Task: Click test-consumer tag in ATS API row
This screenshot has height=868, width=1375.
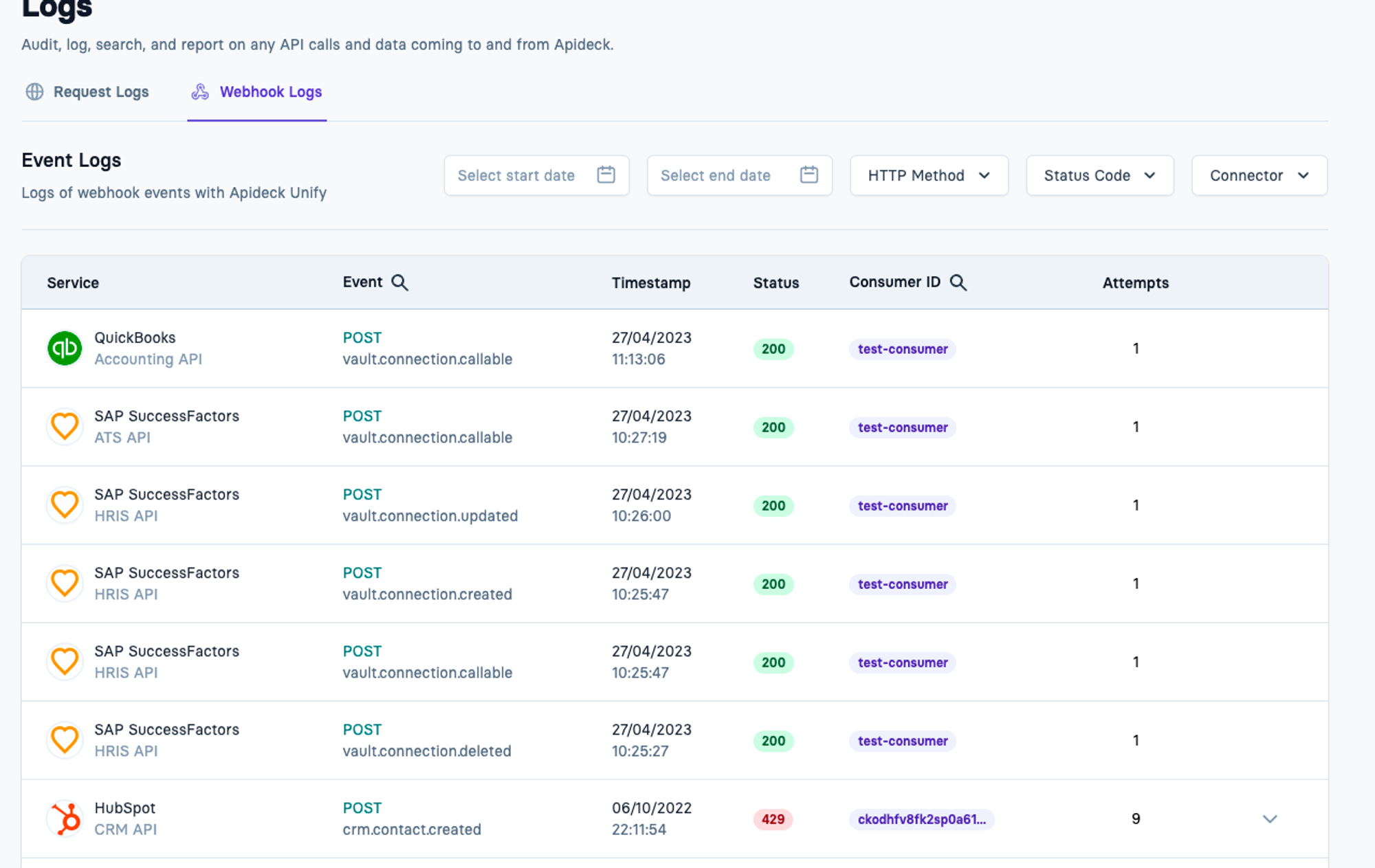Action: pyautogui.click(x=903, y=427)
